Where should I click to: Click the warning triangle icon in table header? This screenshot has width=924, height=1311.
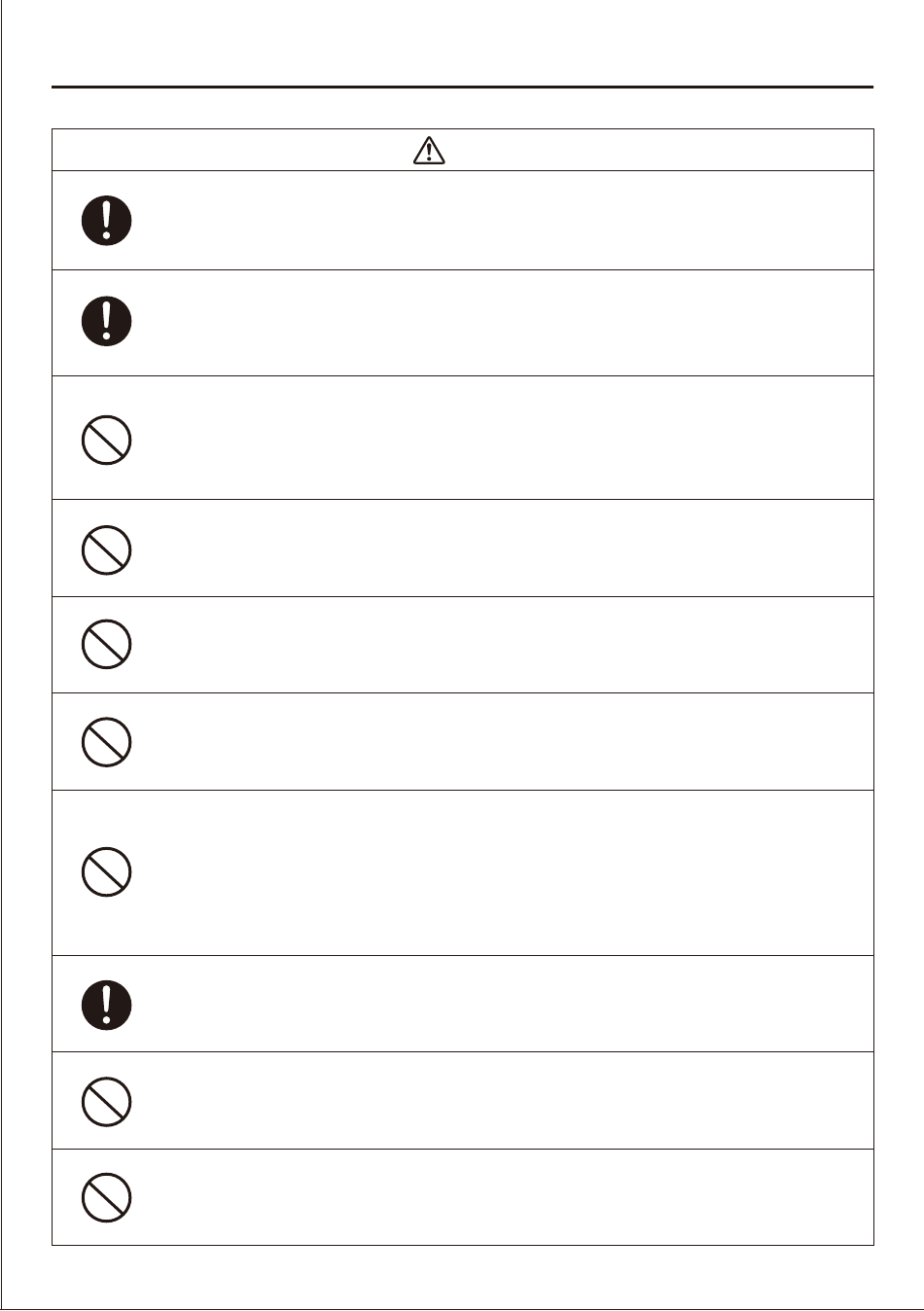coord(429,150)
